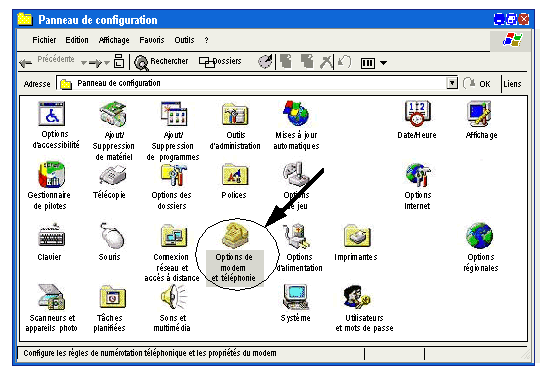Click the address field Panneau de configuration
This screenshot has height=372, width=552.
coord(252,83)
